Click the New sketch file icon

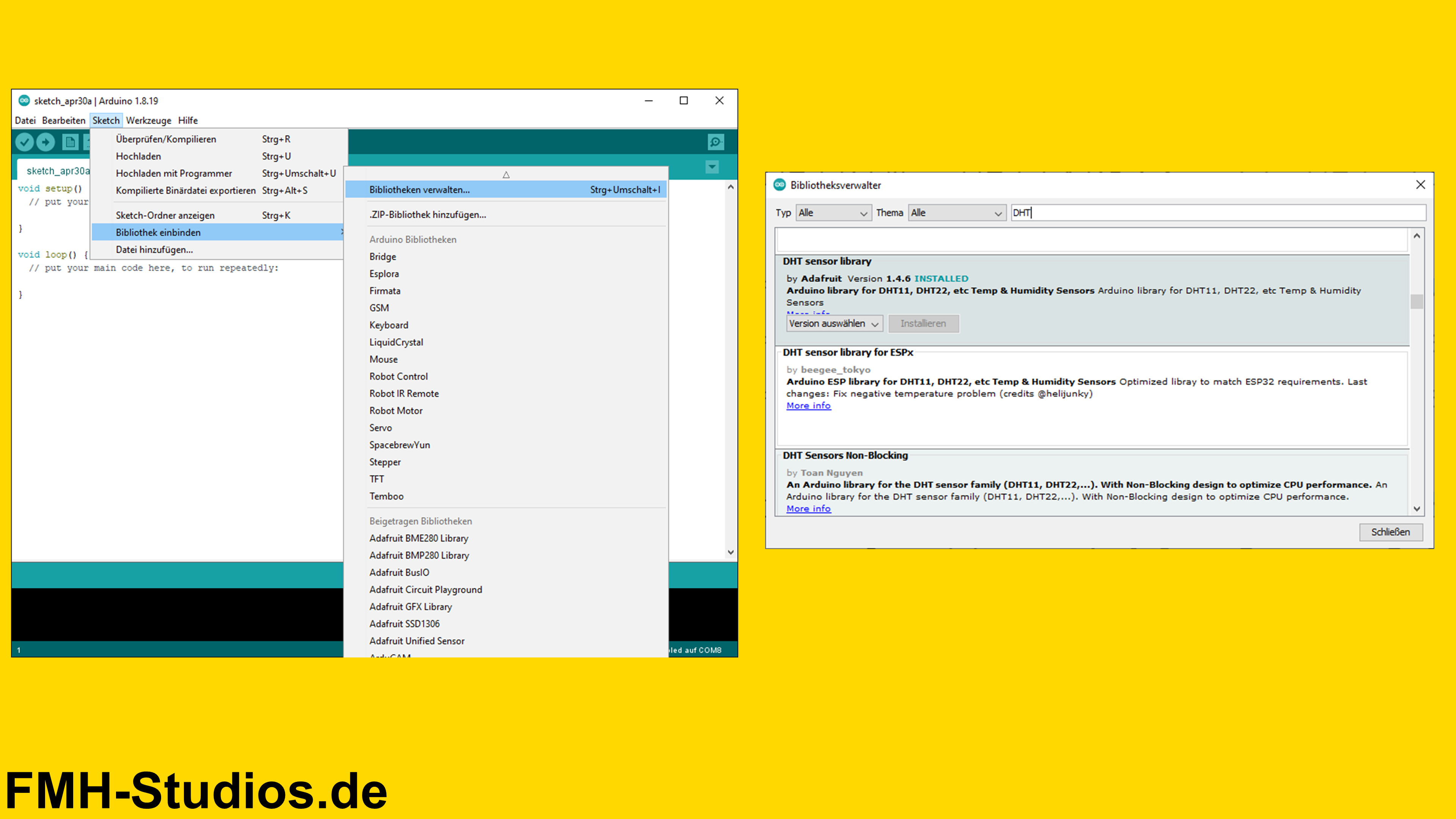(70, 142)
